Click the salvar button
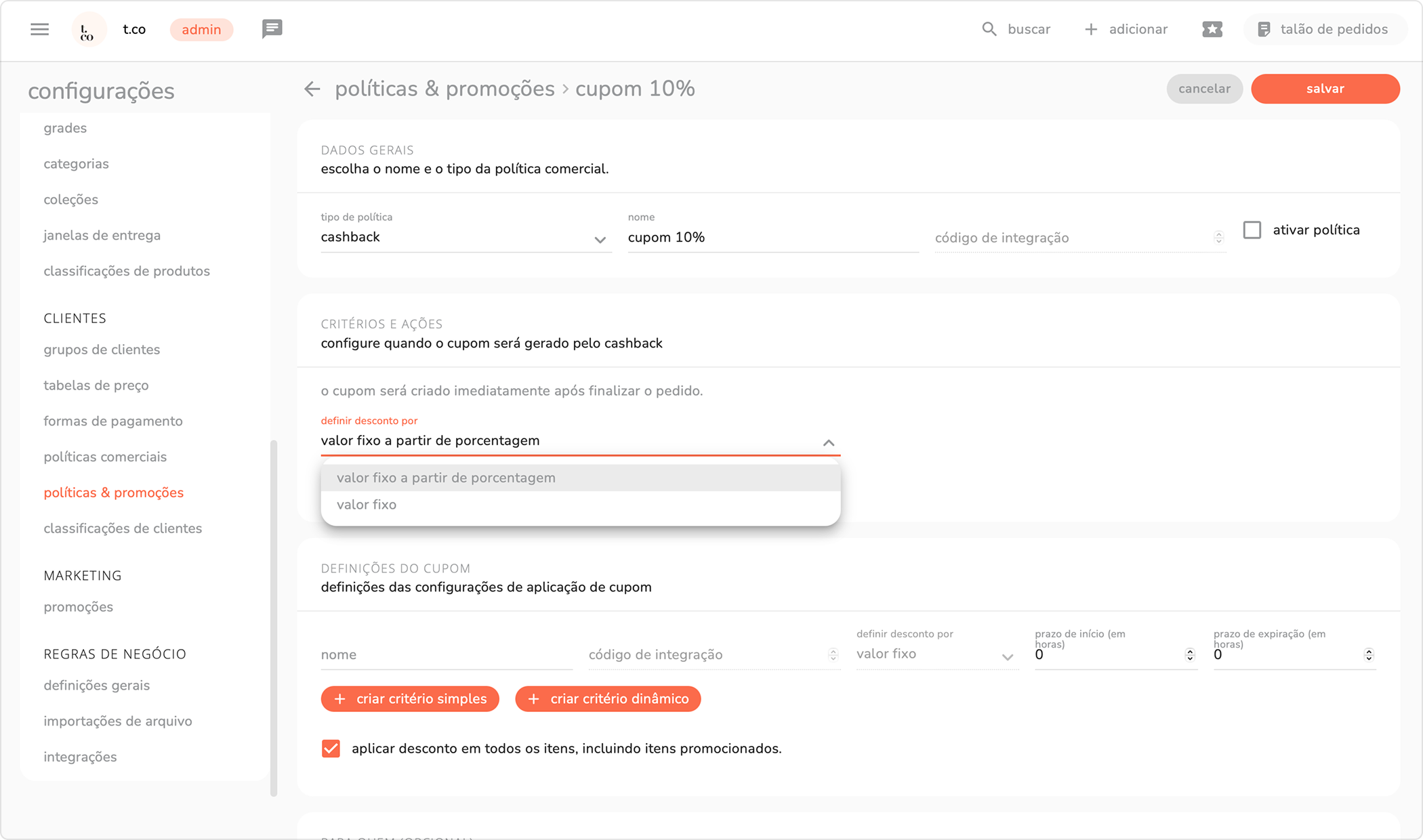Image resolution: width=1423 pixels, height=840 pixels. pyautogui.click(x=1325, y=89)
